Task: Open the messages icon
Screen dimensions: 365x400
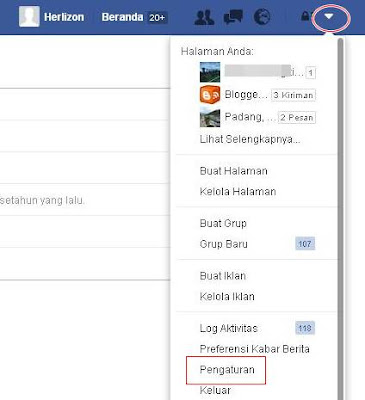Action: point(233,17)
